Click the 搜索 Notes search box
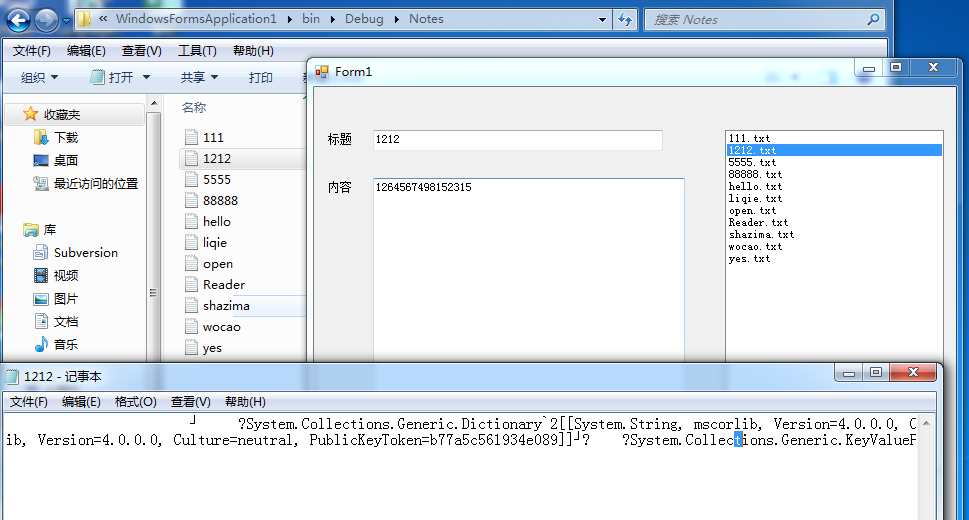Viewport: 969px width, 520px height. click(765, 20)
